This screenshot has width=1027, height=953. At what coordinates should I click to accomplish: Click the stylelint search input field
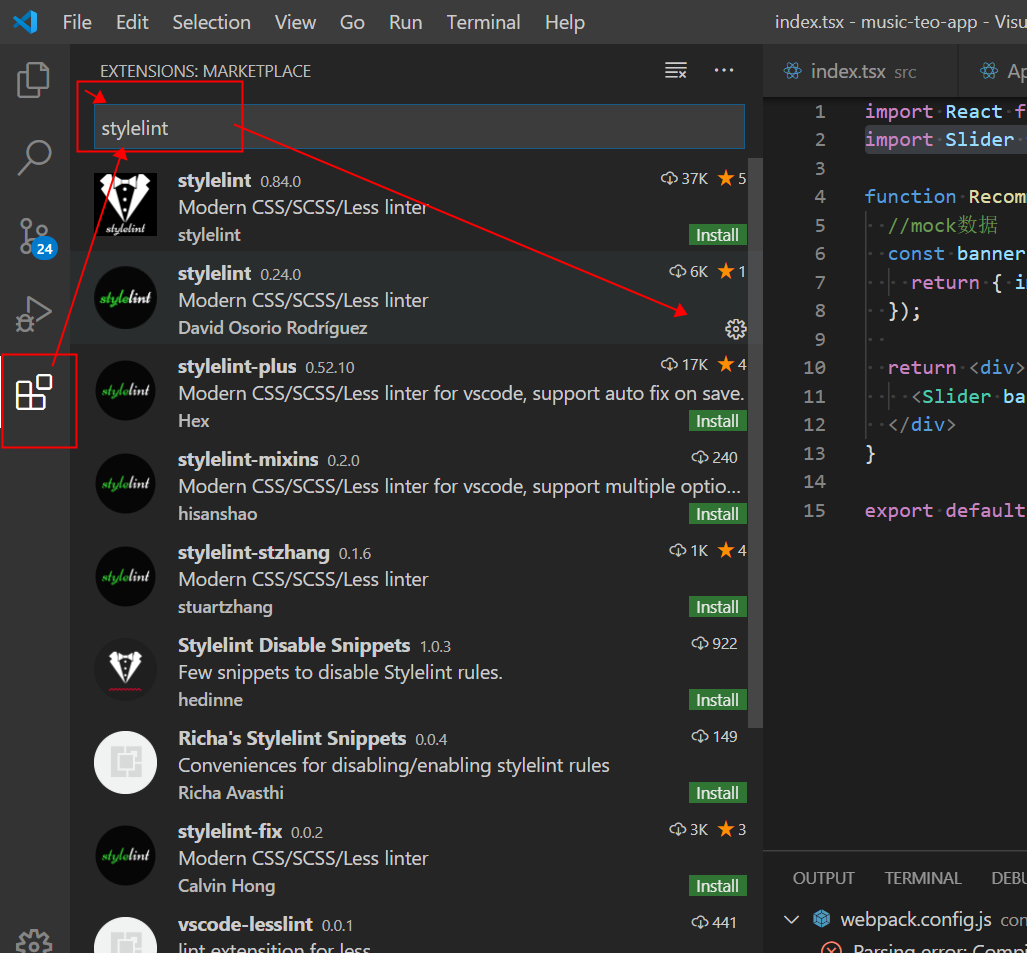(x=419, y=127)
